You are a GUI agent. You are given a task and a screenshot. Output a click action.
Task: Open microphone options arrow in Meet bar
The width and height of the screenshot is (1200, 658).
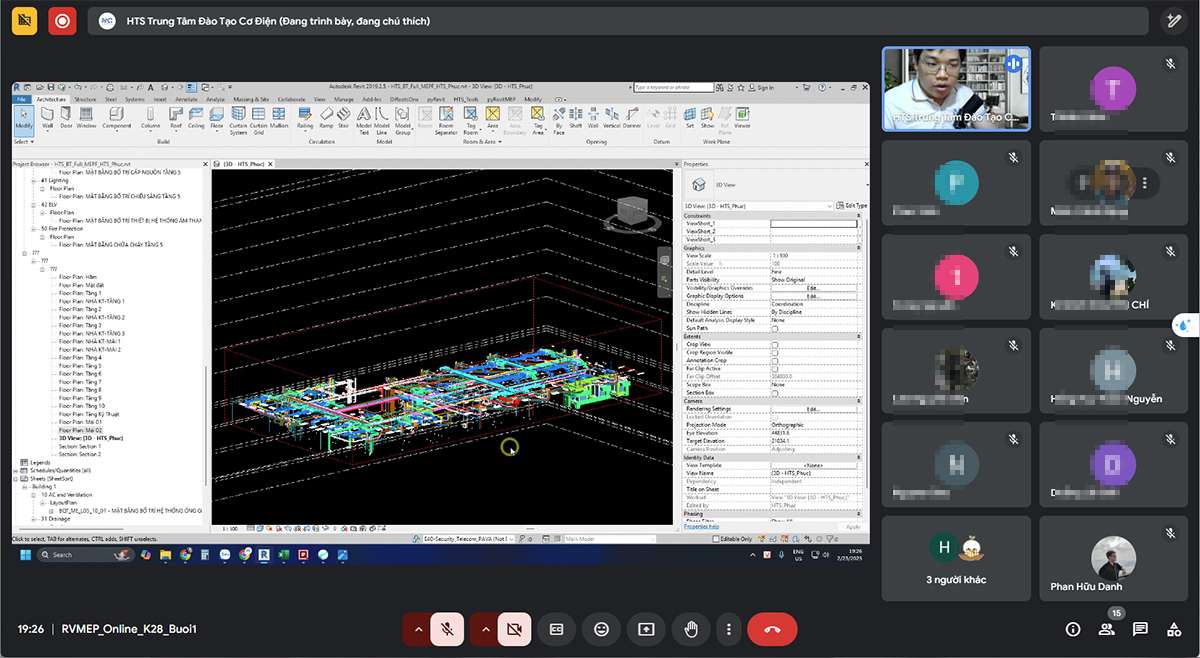416,629
